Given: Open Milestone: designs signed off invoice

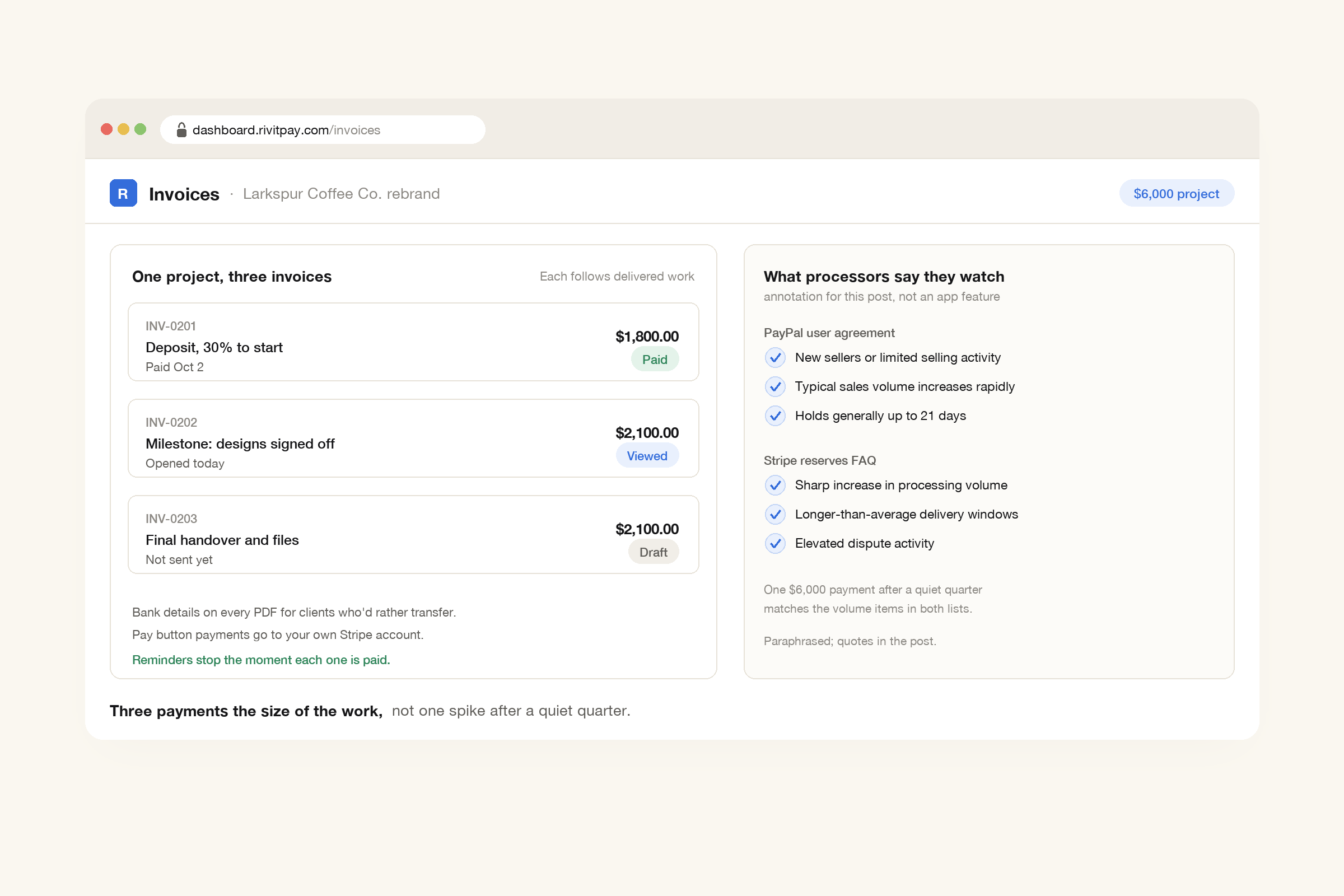Looking at the screenshot, I should tap(413, 438).
